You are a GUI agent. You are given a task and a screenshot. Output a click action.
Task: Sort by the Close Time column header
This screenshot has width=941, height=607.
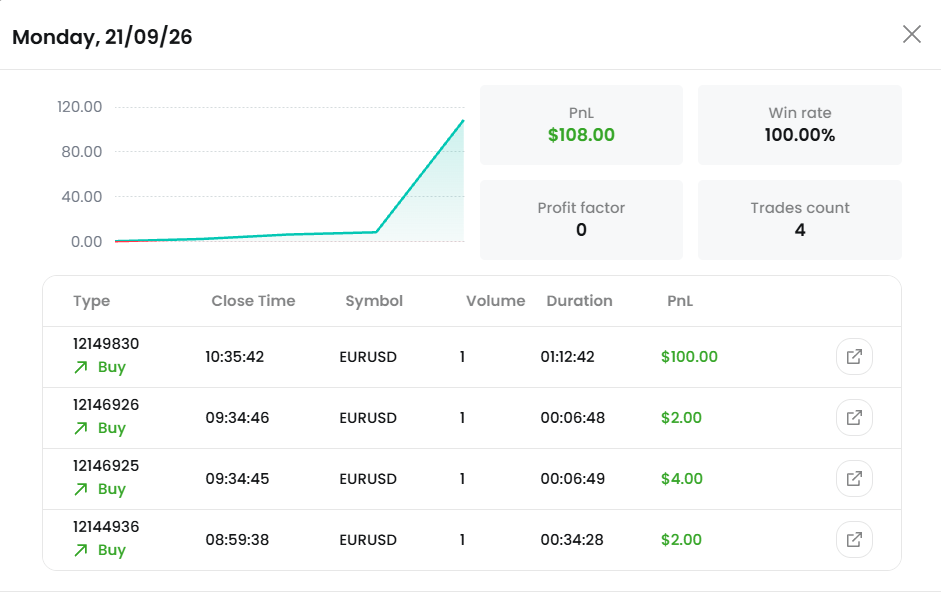253,301
